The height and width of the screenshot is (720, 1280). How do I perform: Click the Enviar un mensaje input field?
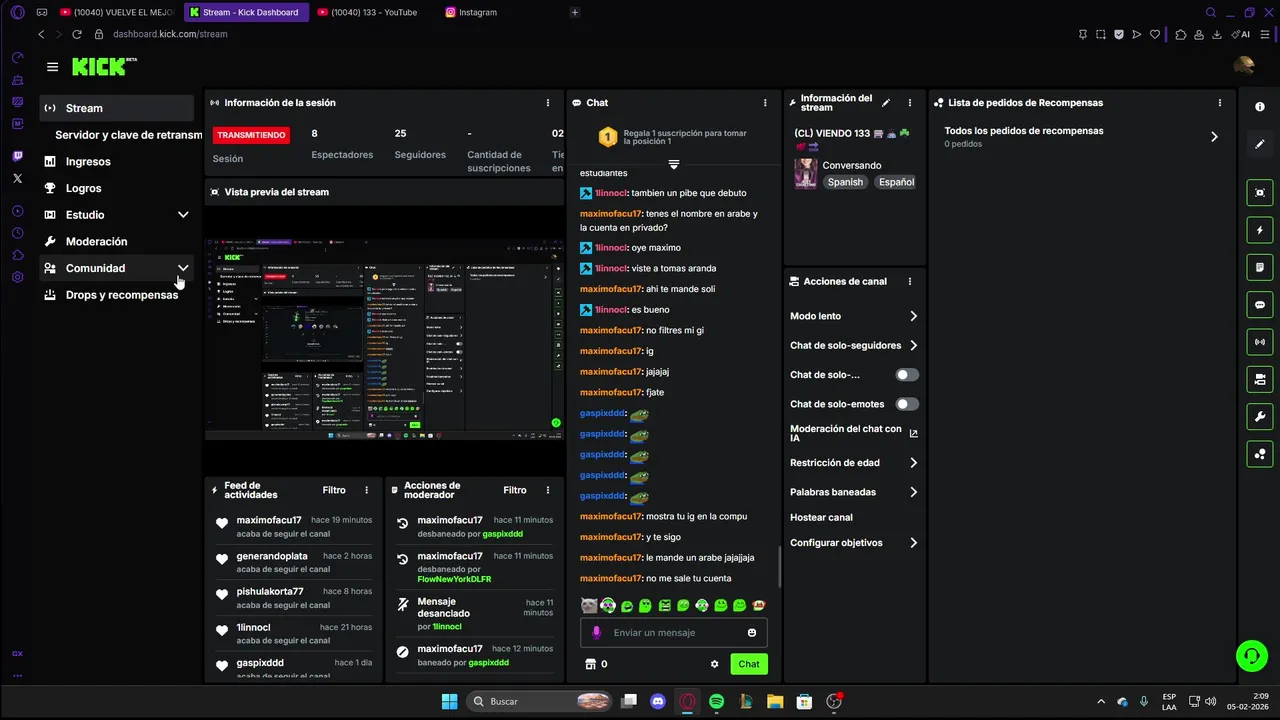674,633
